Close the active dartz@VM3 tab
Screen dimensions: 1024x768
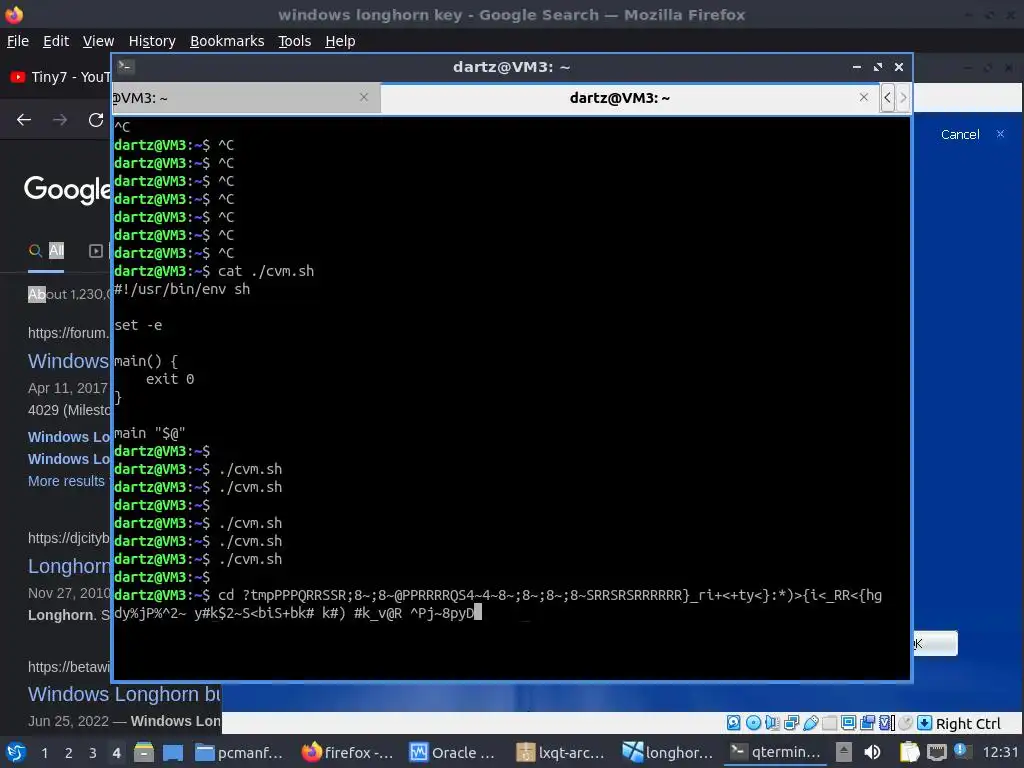point(863,97)
